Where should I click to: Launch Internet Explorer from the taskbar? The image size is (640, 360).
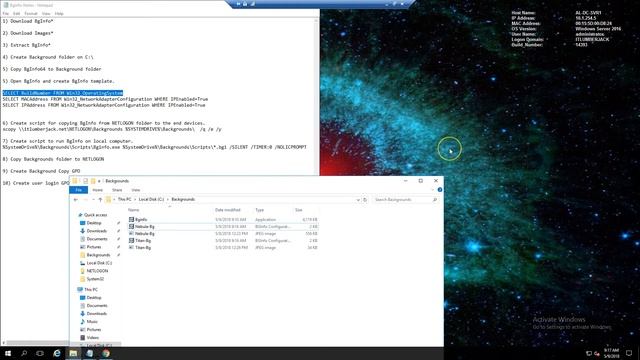pos(57,353)
